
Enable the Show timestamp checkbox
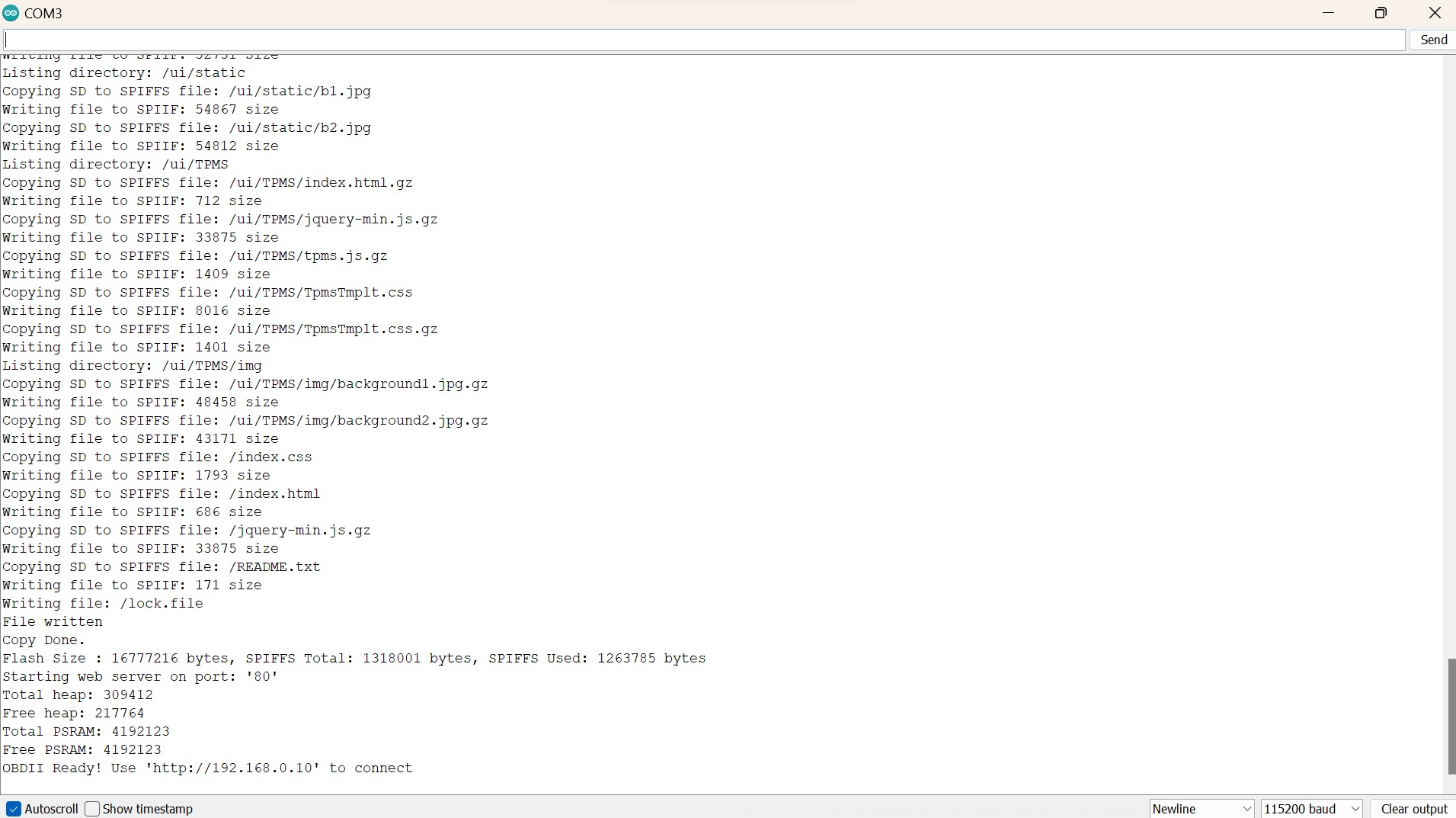coord(92,809)
